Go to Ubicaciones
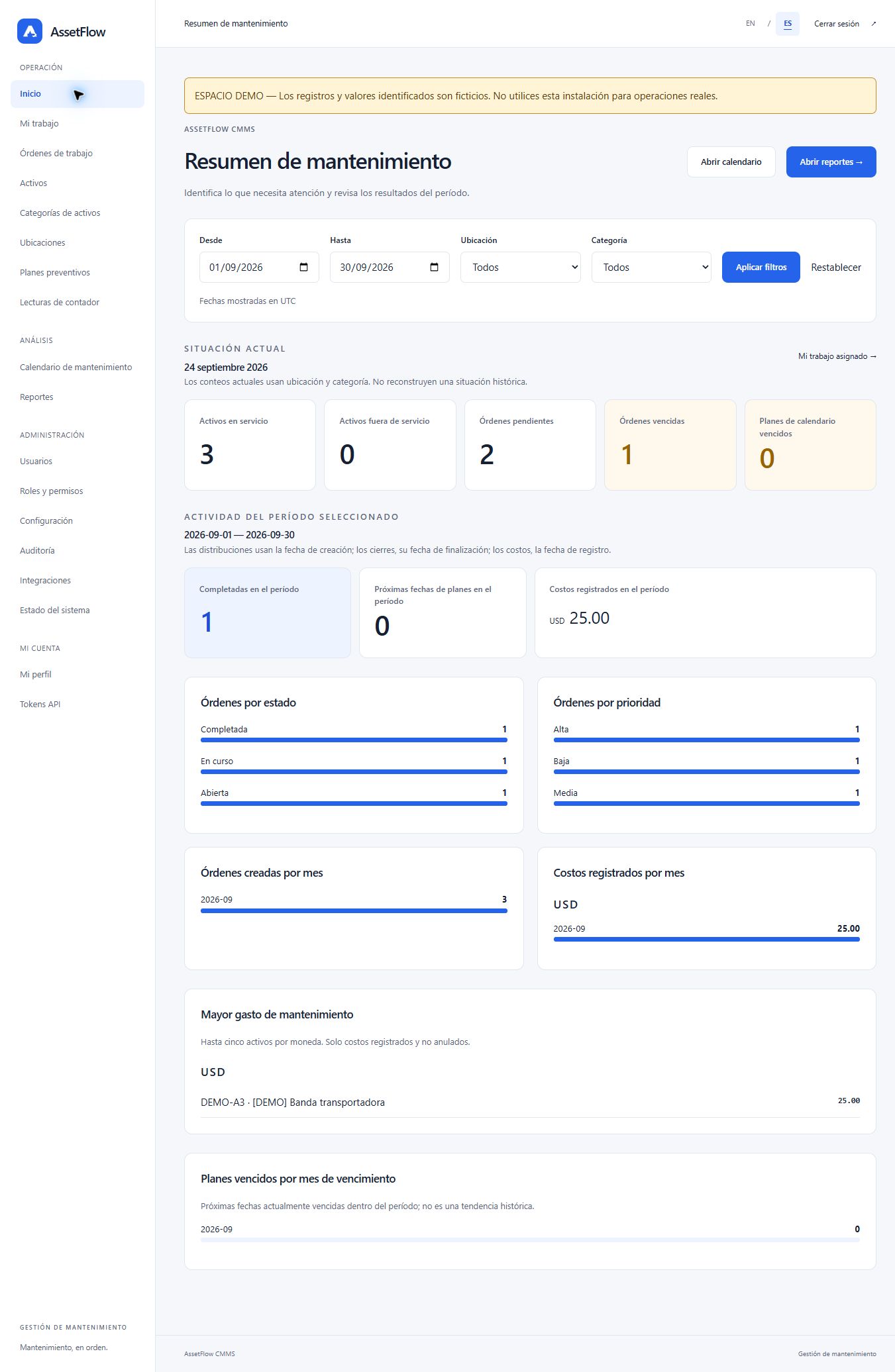 click(78, 243)
